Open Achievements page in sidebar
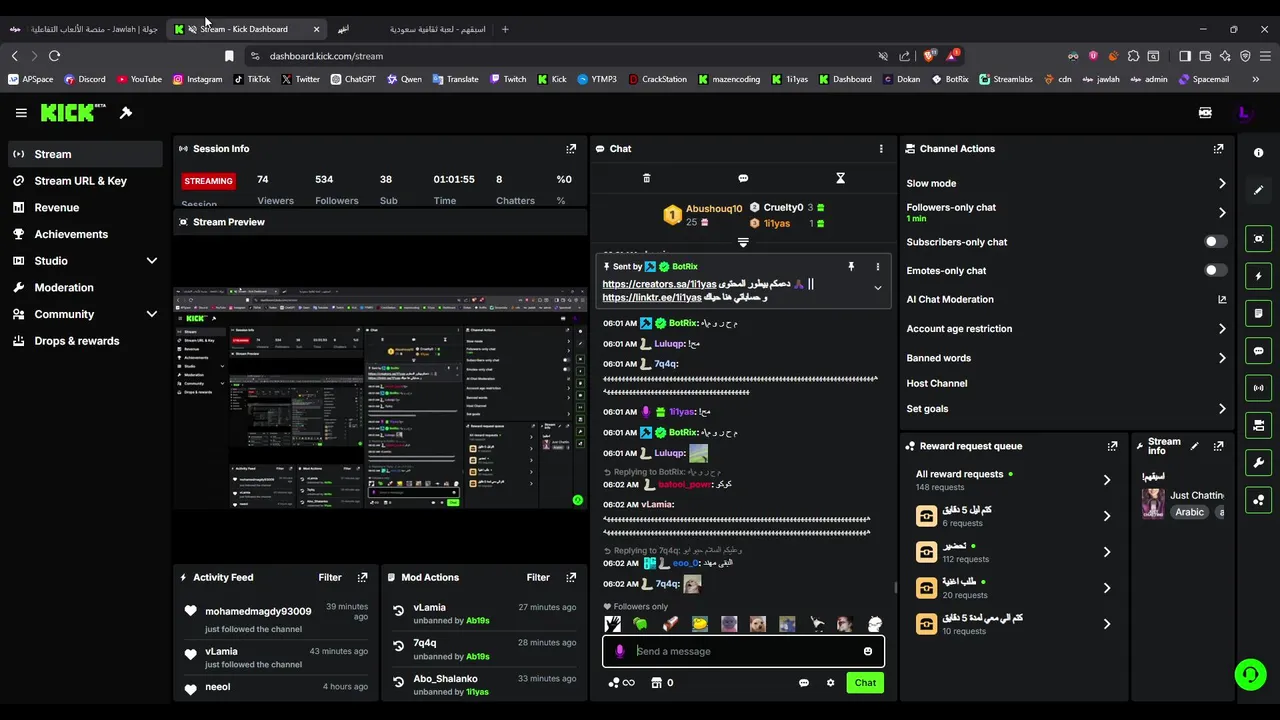 coord(85,234)
